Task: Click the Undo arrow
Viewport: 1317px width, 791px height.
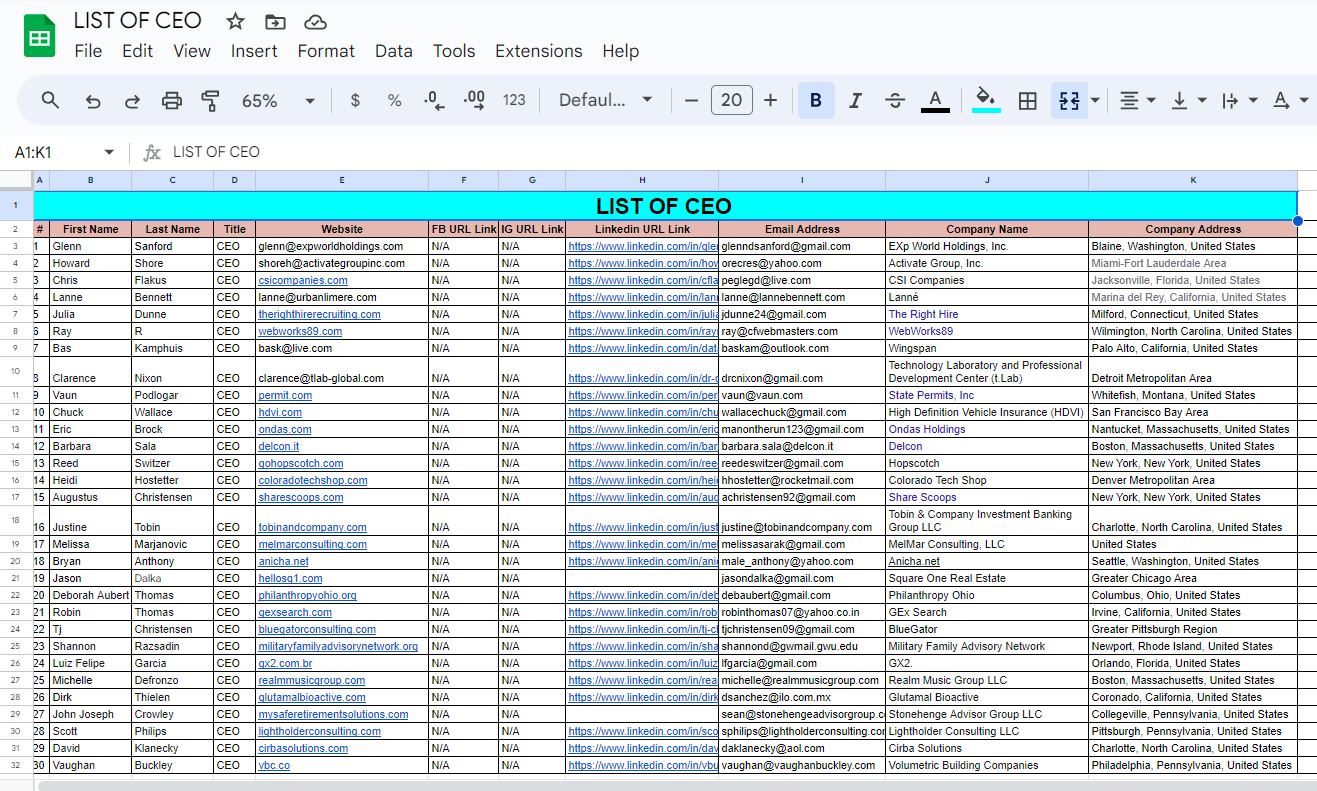Action: point(93,100)
